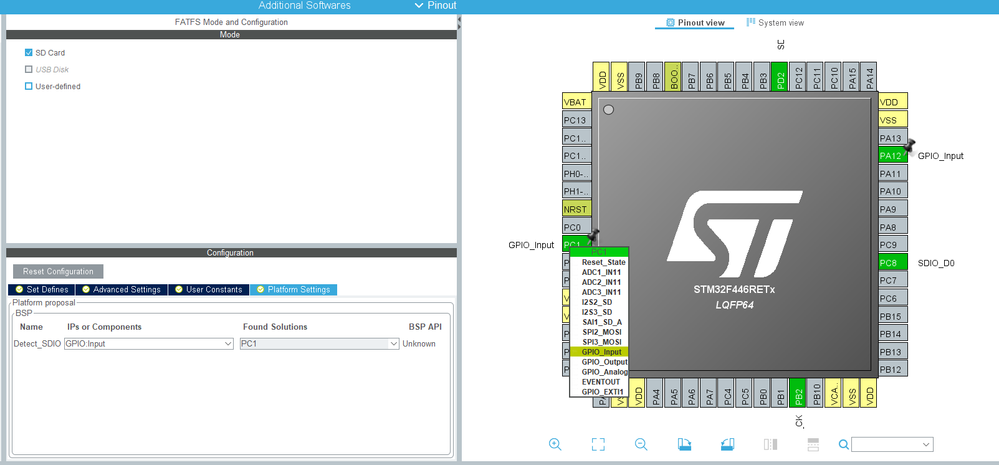Select GPIO_Output in the pin menu
The image size is (999, 465).
click(599, 362)
